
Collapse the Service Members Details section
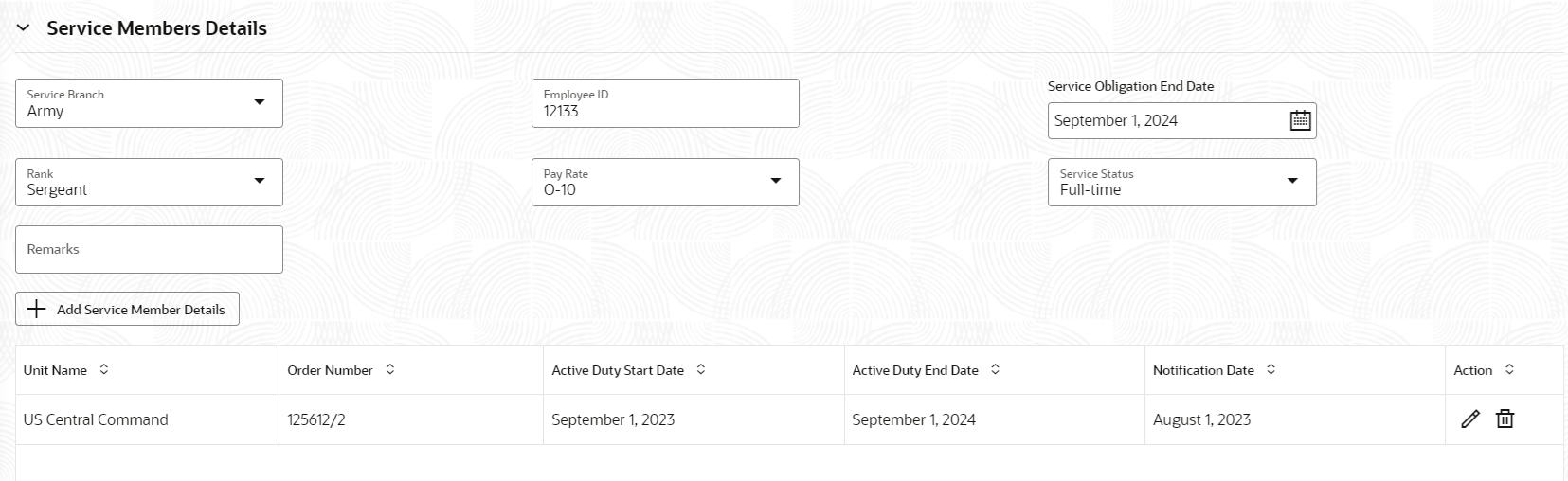click(24, 28)
